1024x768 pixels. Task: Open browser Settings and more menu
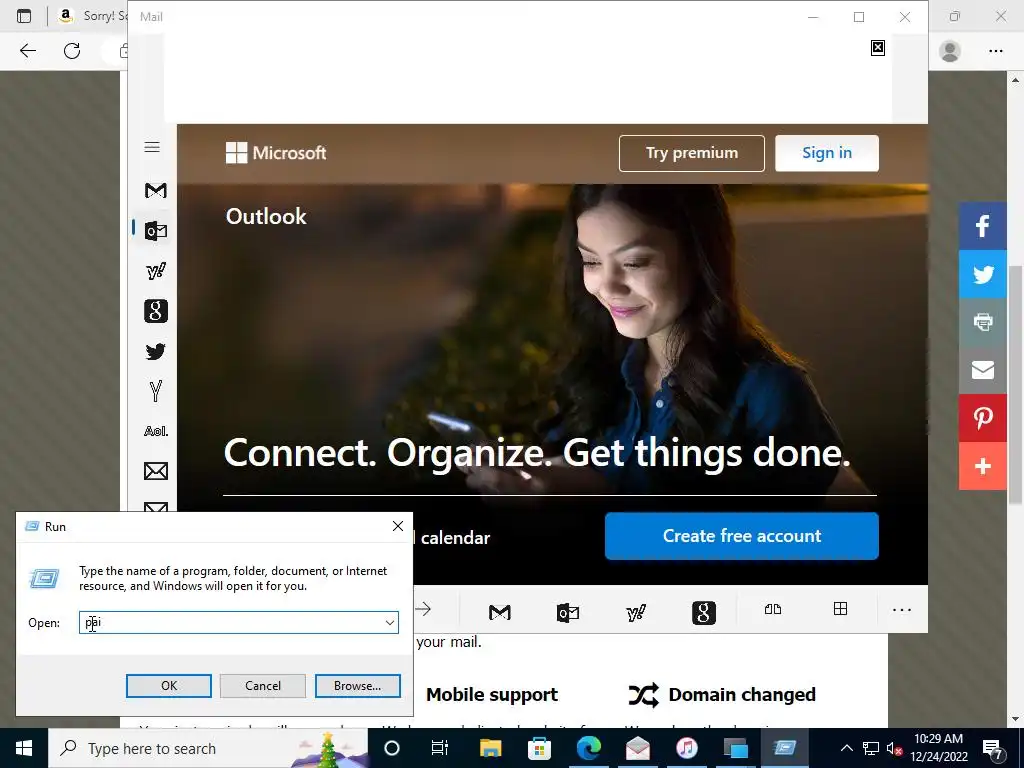pos(995,50)
